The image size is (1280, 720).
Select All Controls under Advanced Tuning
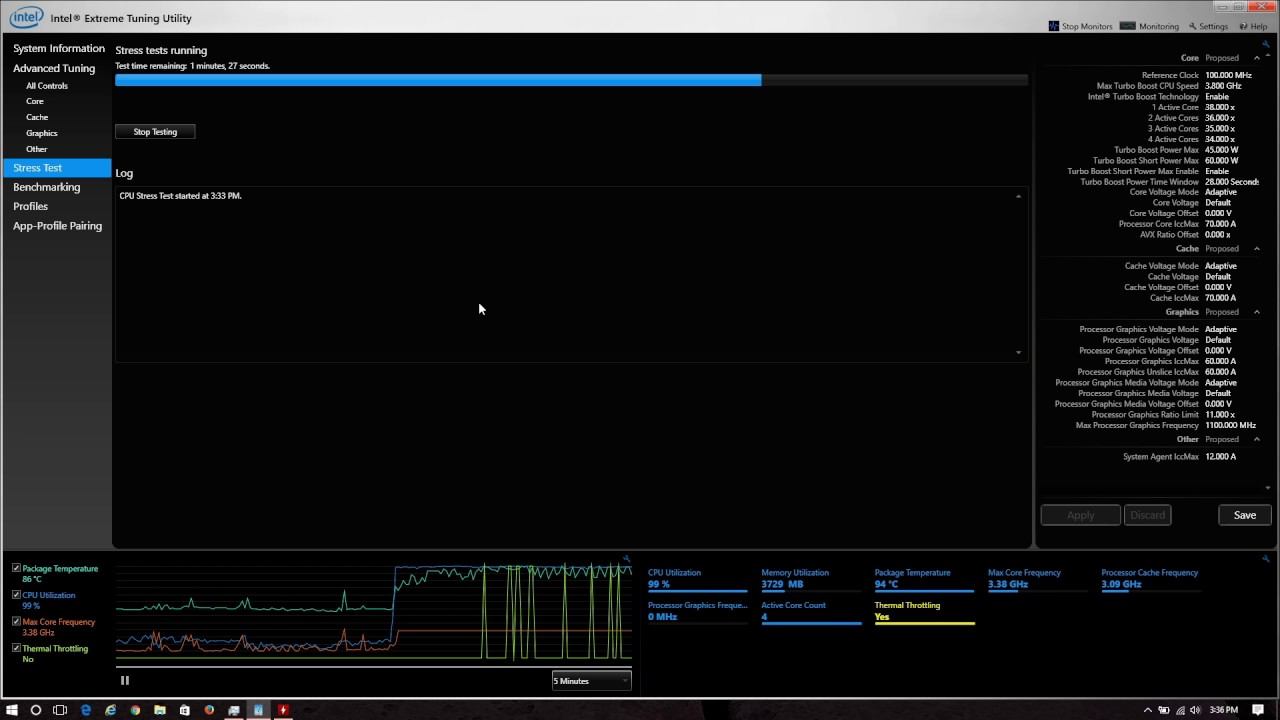(x=47, y=86)
